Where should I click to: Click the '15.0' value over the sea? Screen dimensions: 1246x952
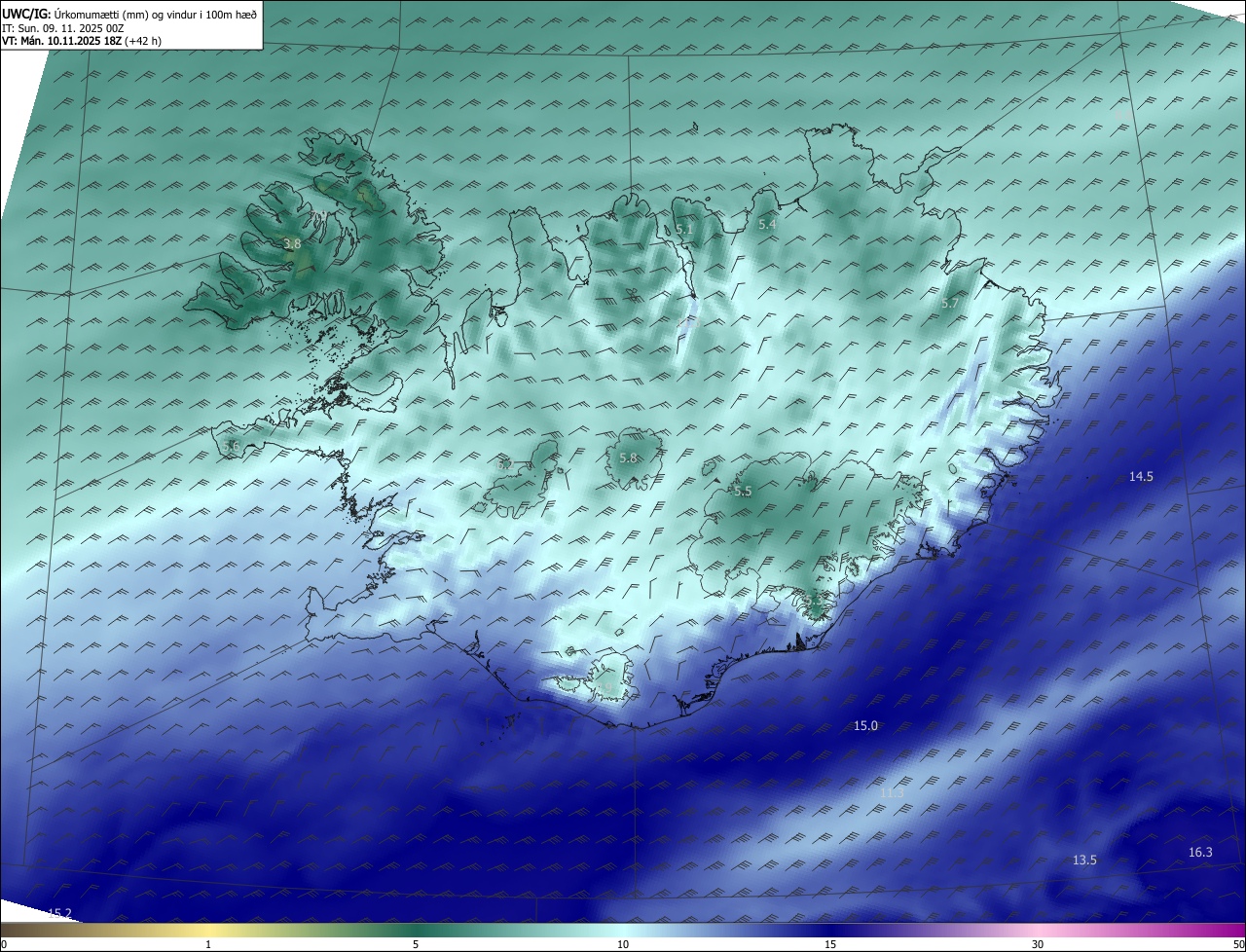[x=865, y=725]
